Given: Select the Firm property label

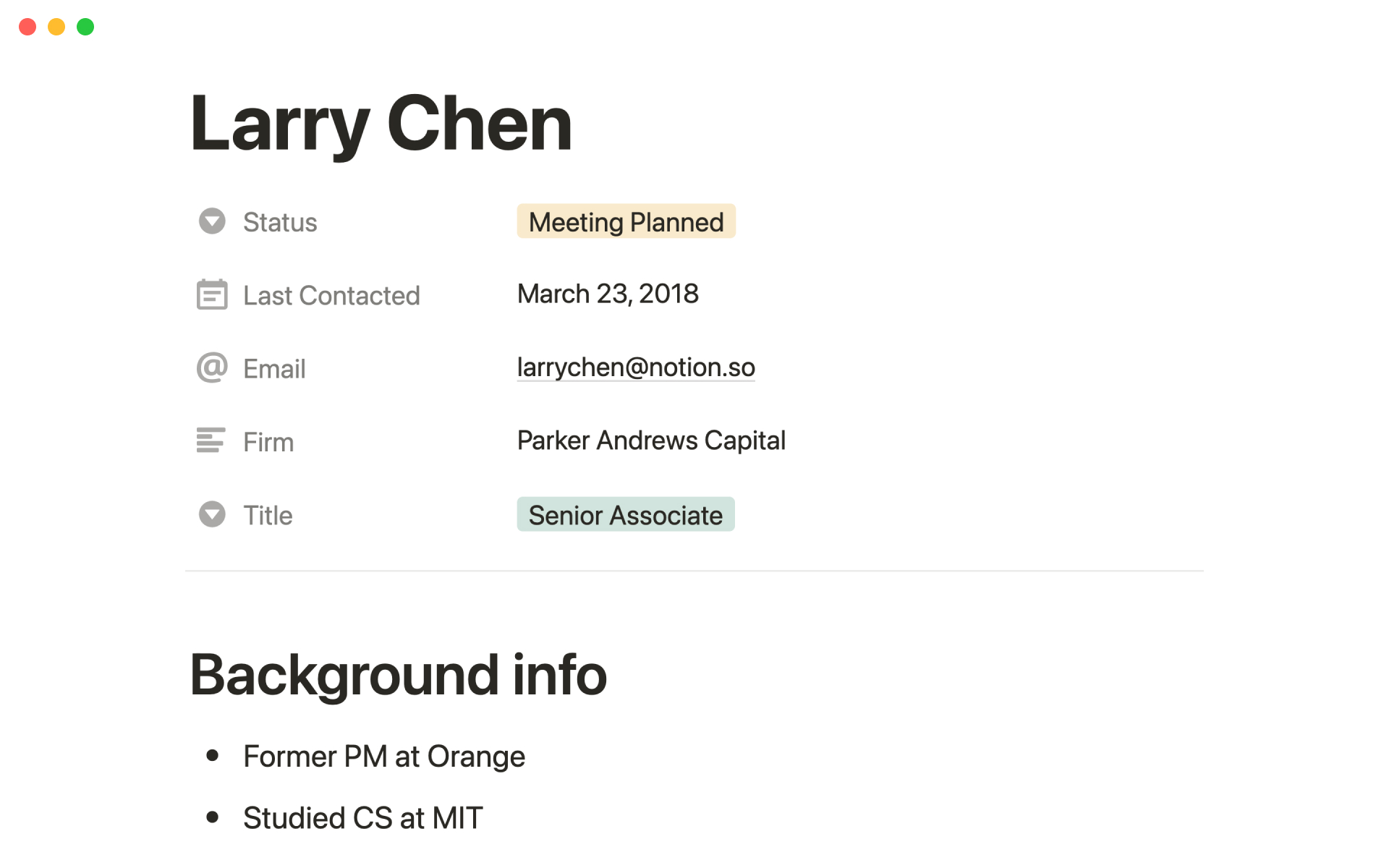Looking at the screenshot, I should click(268, 442).
